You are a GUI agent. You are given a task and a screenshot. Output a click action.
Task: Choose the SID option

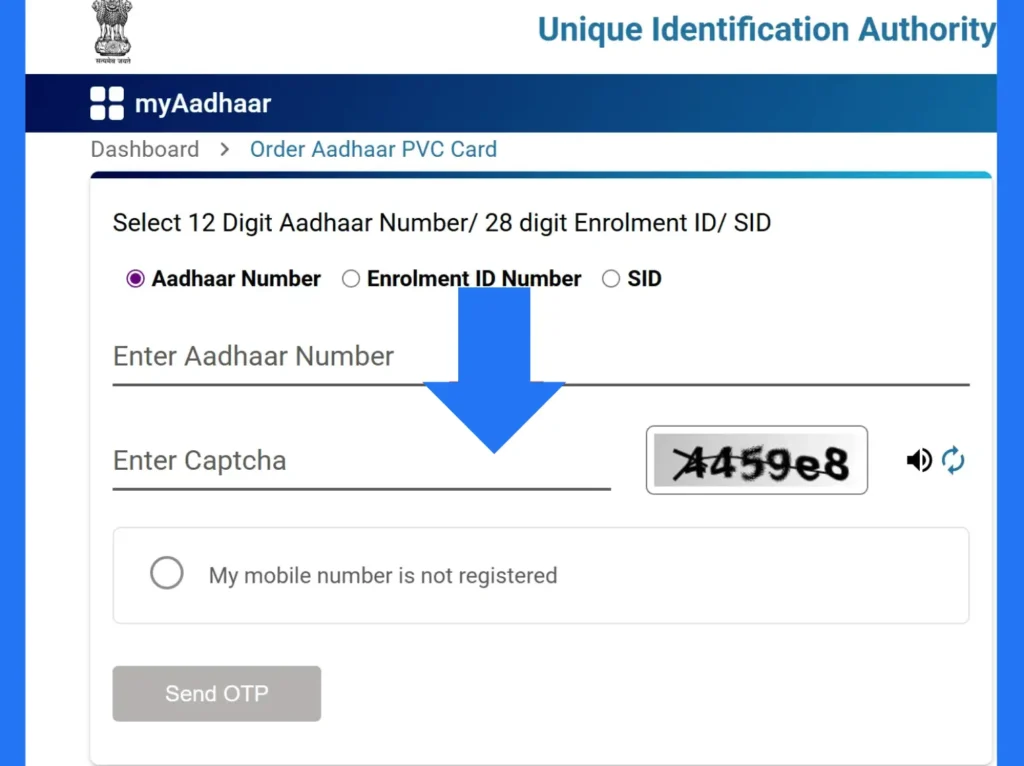click(611, 279)
